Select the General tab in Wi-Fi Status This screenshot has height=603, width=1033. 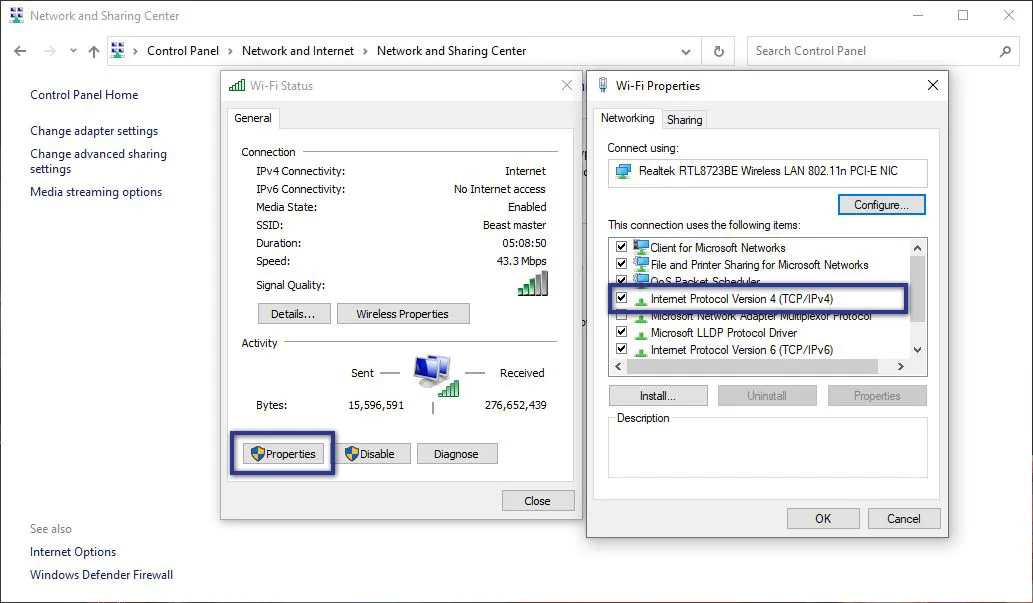pyautogui.click(x=252, y=118)
